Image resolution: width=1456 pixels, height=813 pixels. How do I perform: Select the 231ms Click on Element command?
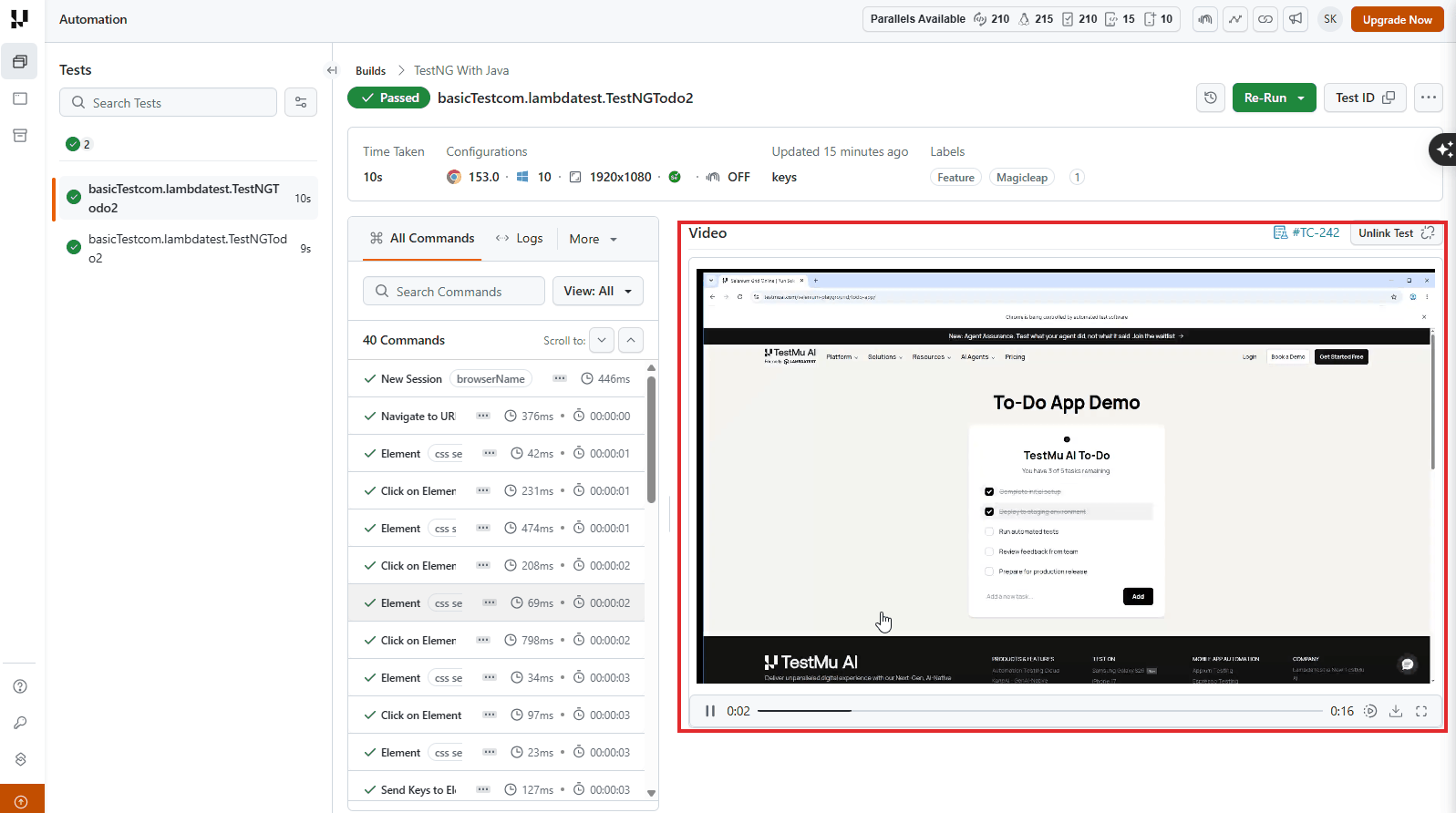(496, 490)
